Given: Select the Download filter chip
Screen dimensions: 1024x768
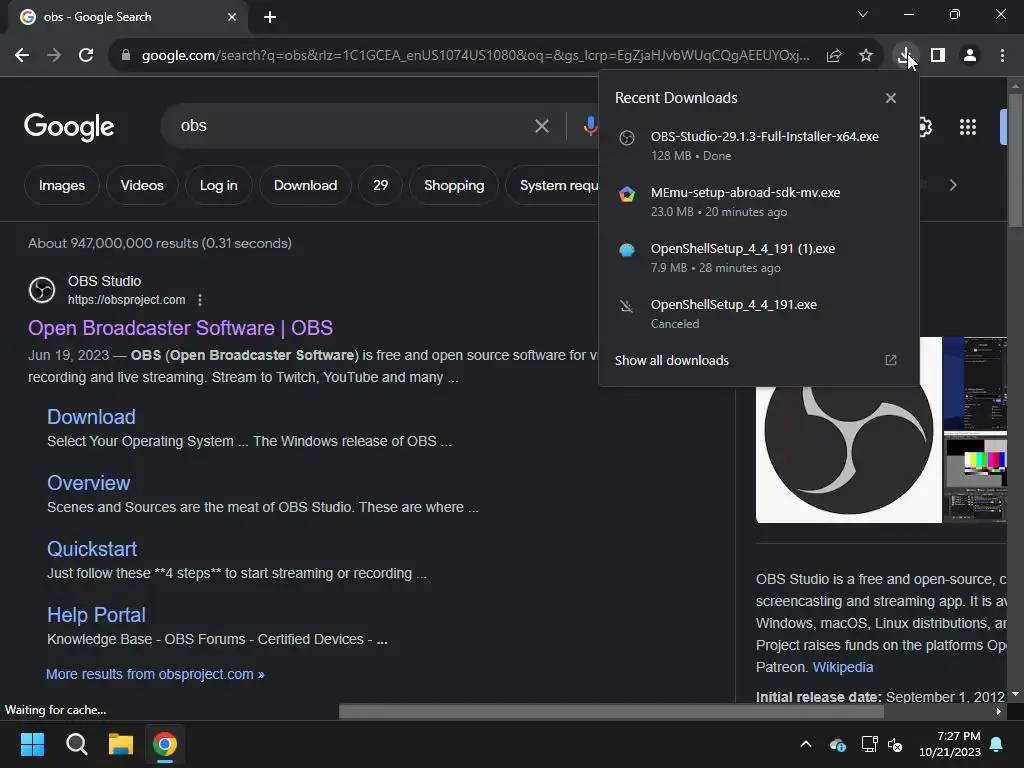Looking at the screenshot, I should 306,185.
